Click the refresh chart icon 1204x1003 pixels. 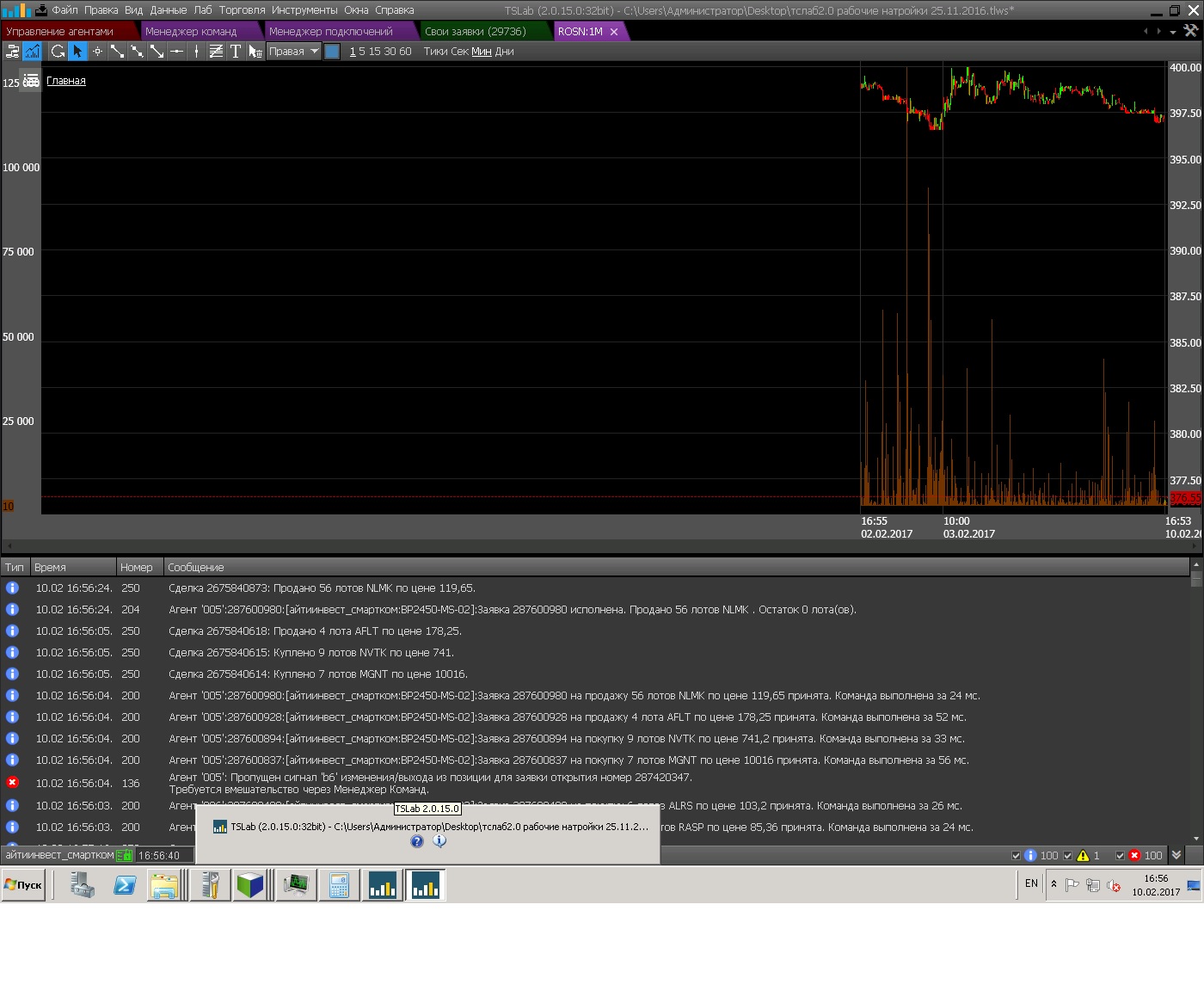click(x=58, y=52)
